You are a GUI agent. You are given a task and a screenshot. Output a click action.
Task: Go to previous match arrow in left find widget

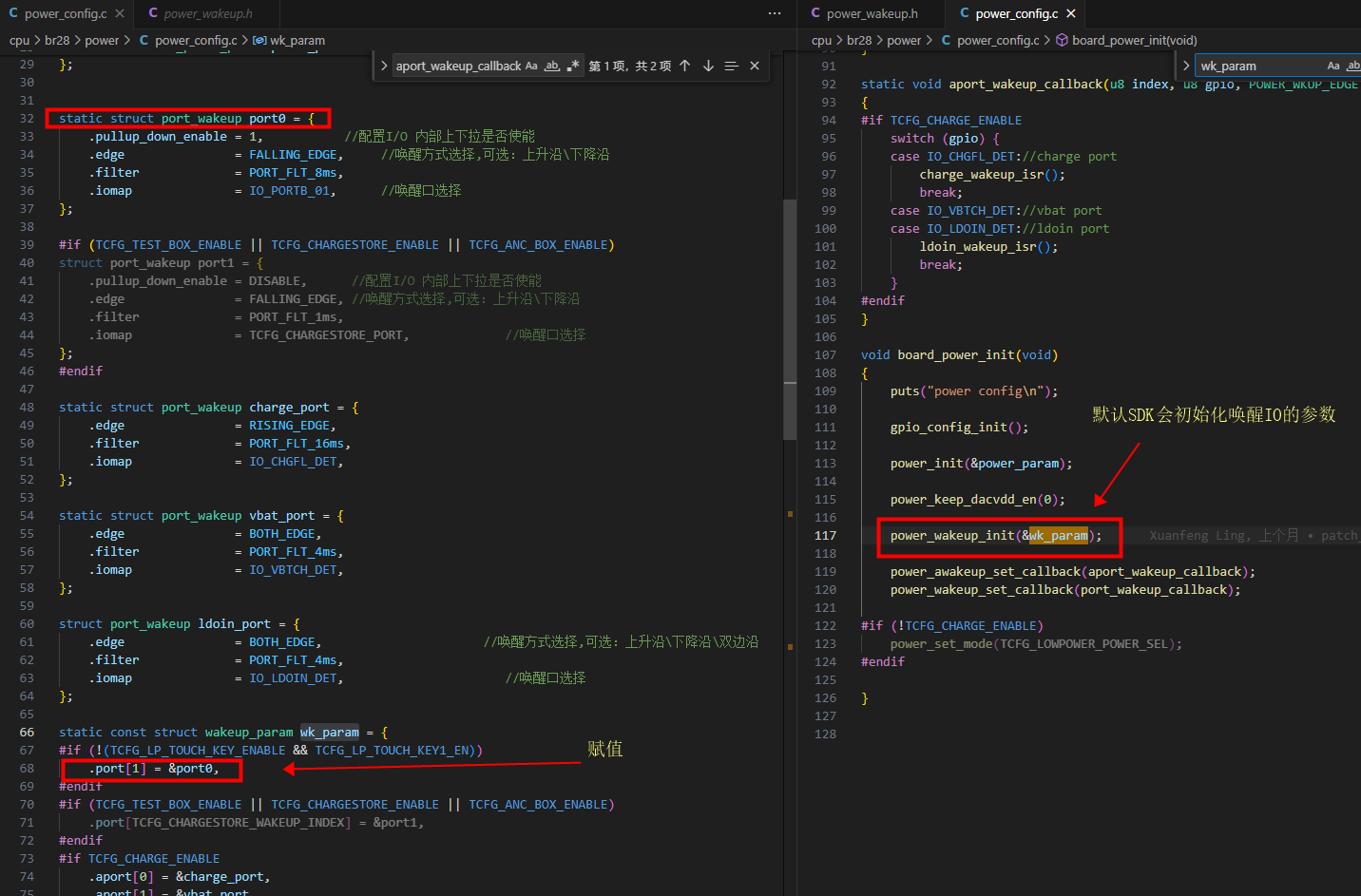click(x=684, y=66)
